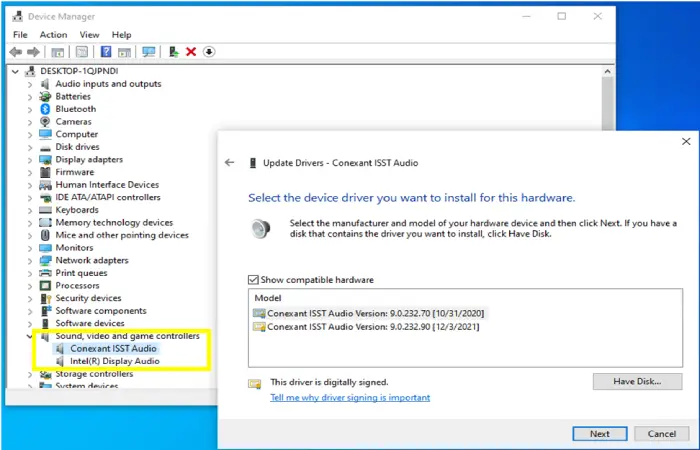Collapse the DESKTOP-1QJPNDI root node
Screen dimensions: 700x450
pyautogui.click(x=15, y=71)
